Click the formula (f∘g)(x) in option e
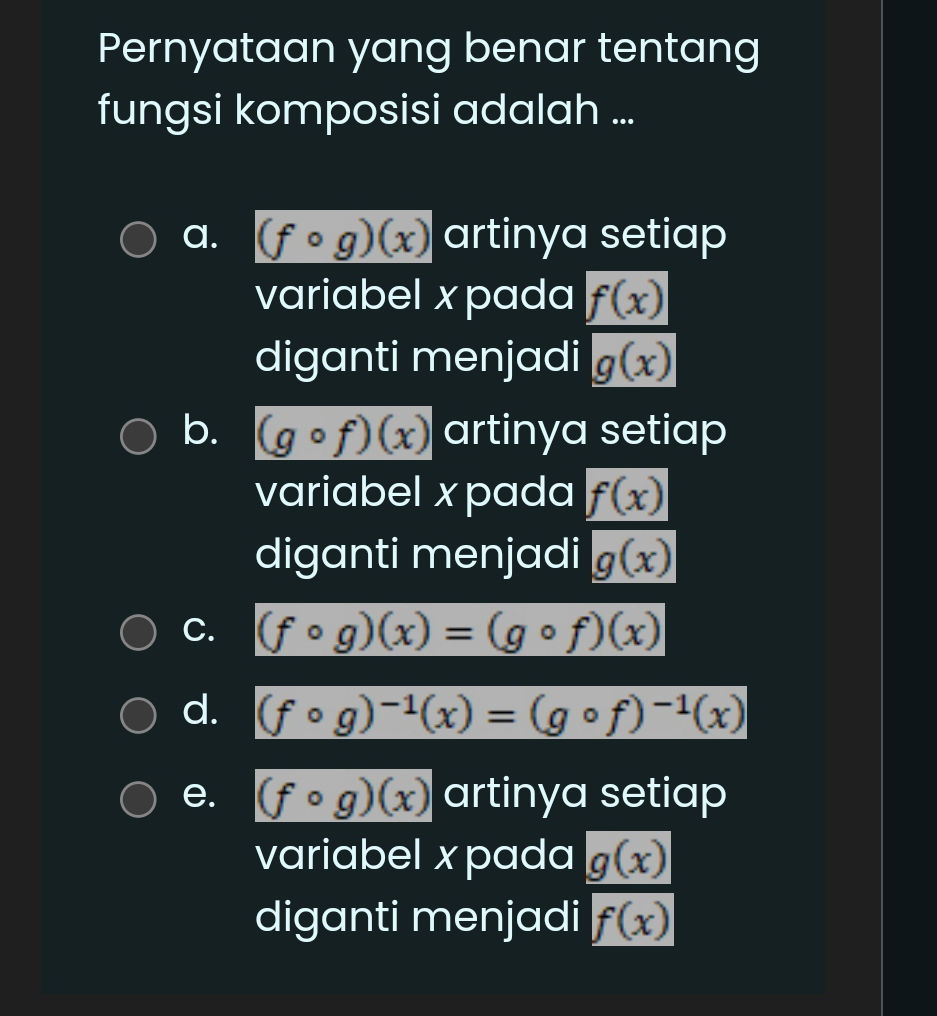The height and width of the screenshot is (1016, 937). click(x=344, y=795)
